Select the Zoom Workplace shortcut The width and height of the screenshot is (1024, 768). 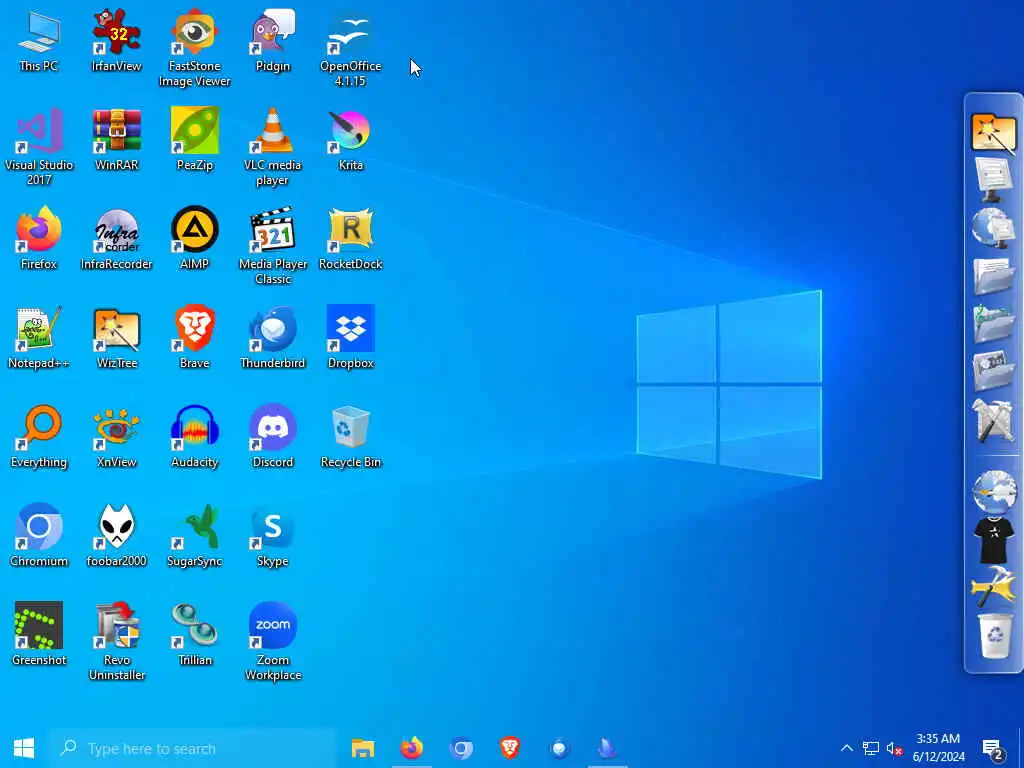coord(272,642)
